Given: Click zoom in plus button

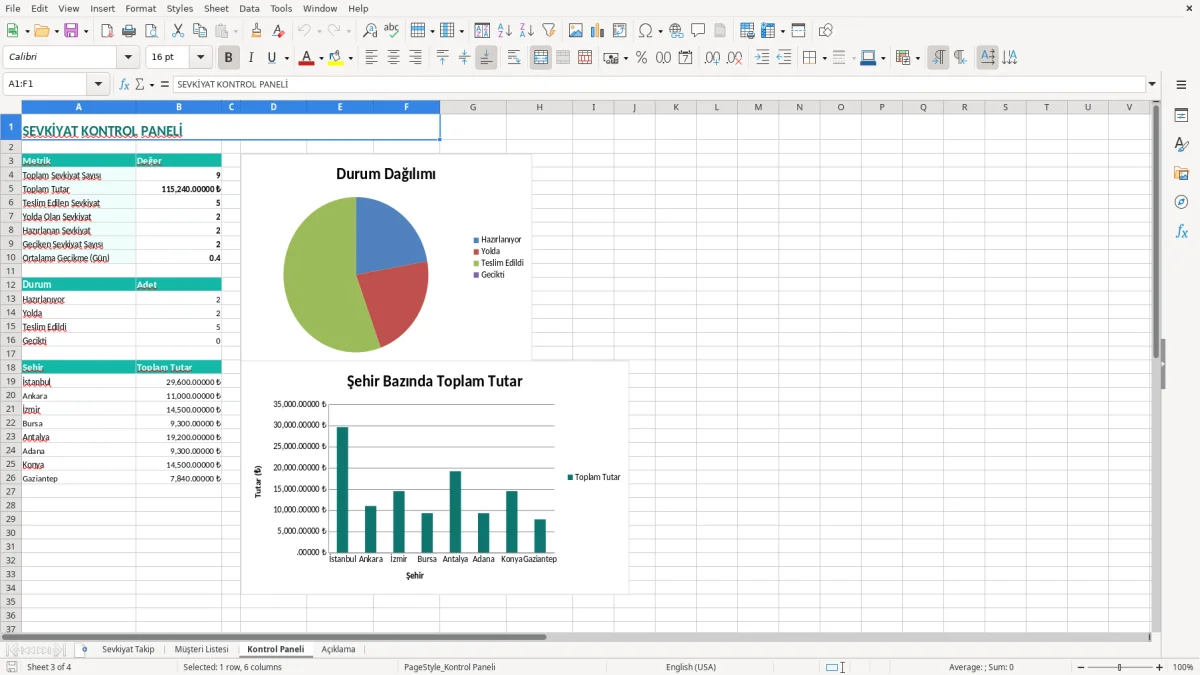Looking at the screenshot, I should tap(1160, 667).
